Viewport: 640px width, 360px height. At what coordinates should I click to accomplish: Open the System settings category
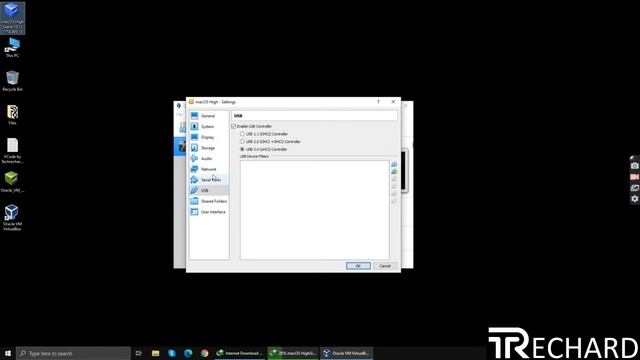[209, 127]
